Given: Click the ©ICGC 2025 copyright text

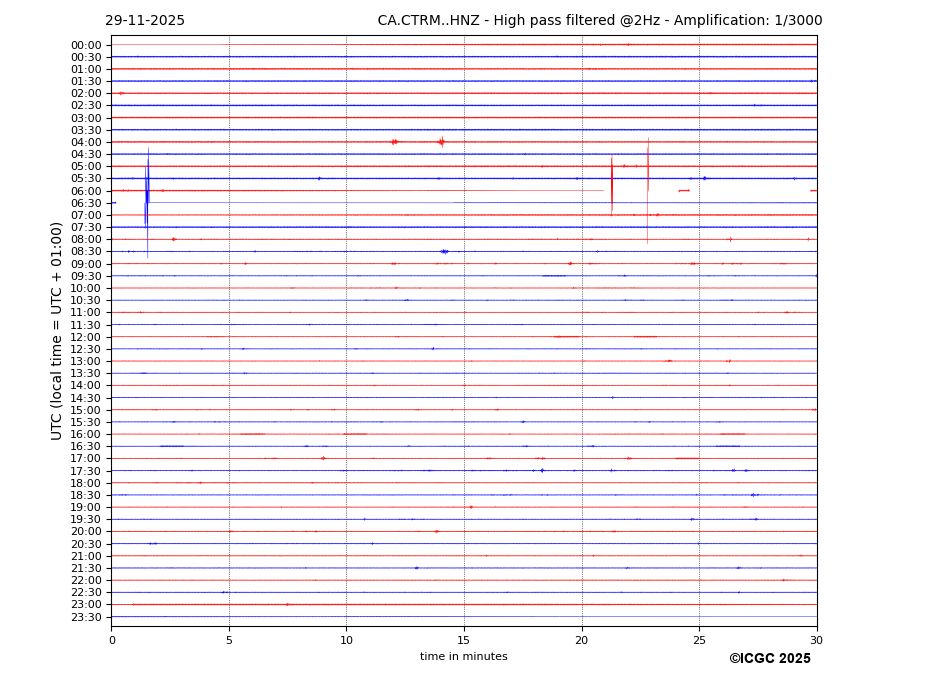Looking at the screenshot, I should pos(769,659).
